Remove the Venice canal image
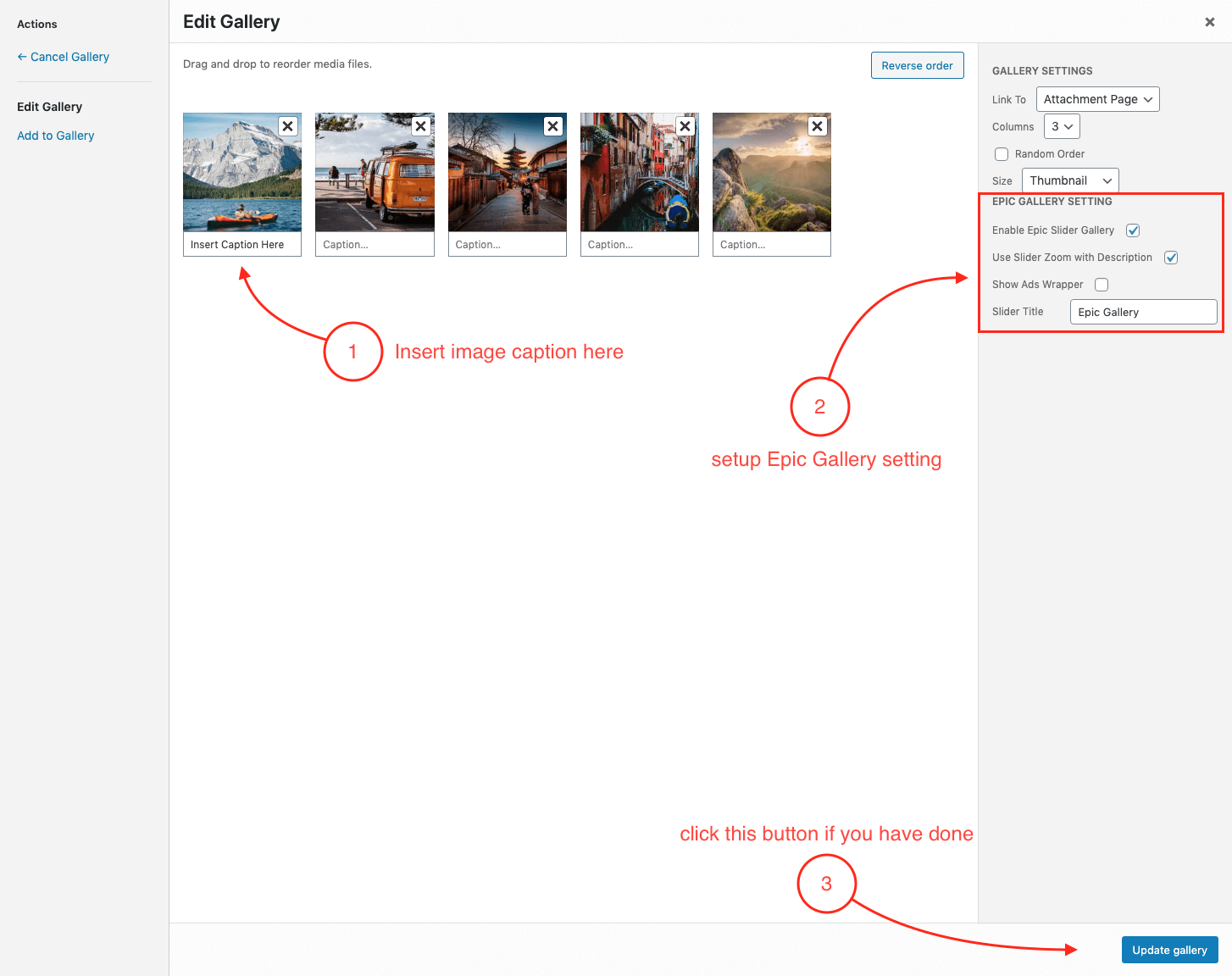1232x976 pixels. [x=685, y=126]
